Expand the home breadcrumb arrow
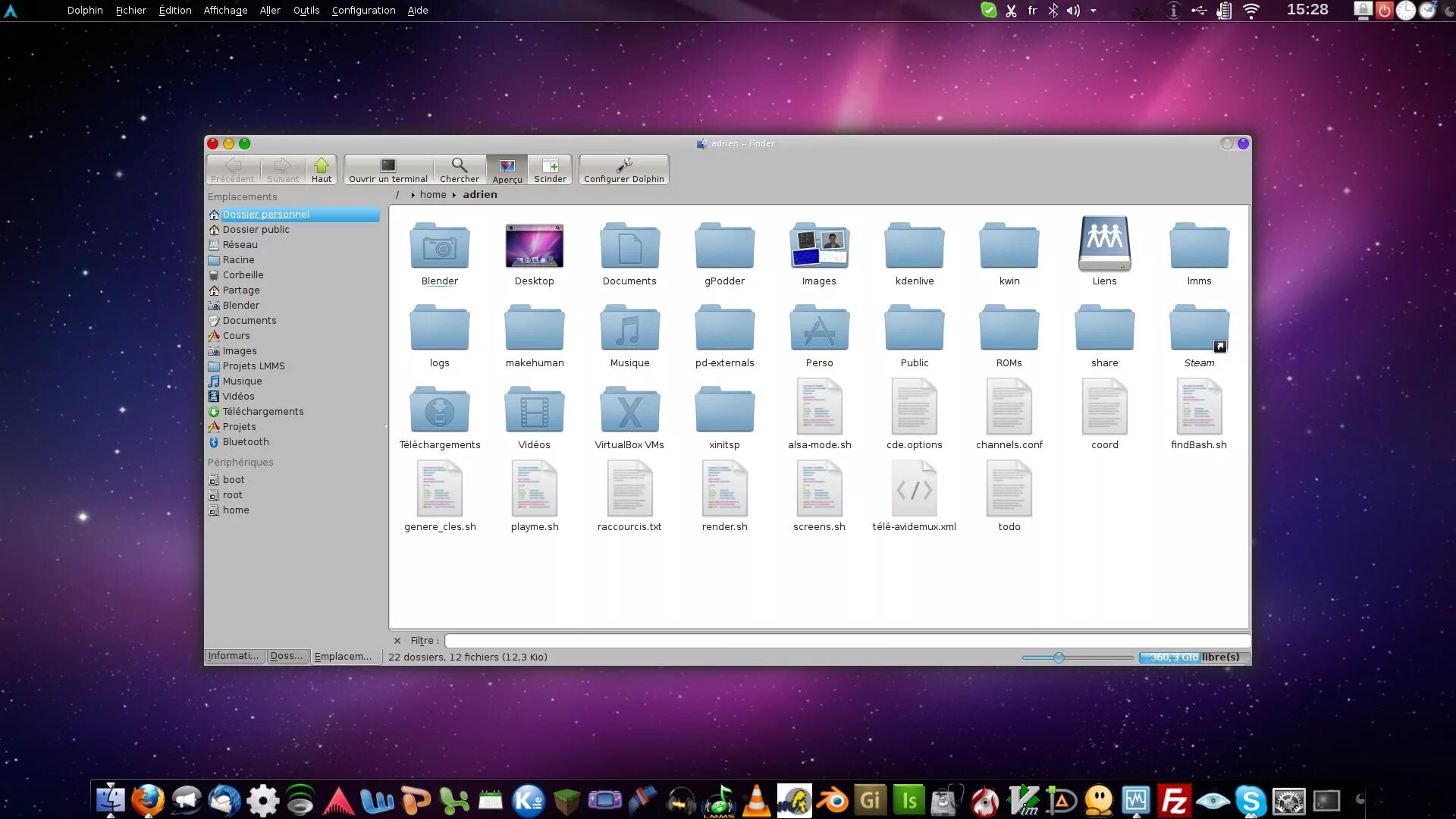 (x=413, y=196)
